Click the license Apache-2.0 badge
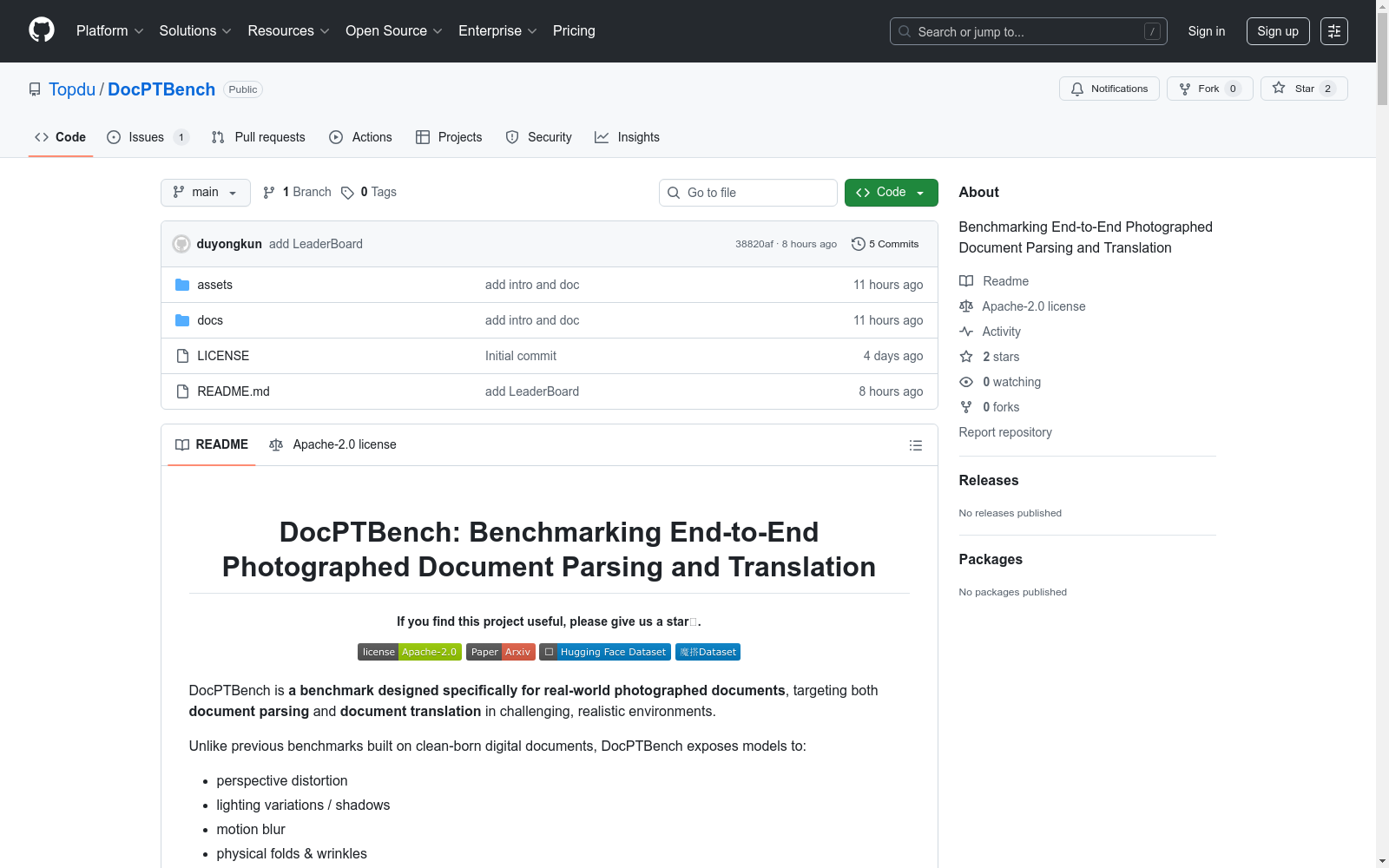1389x868 pixels. pos(410,652)
